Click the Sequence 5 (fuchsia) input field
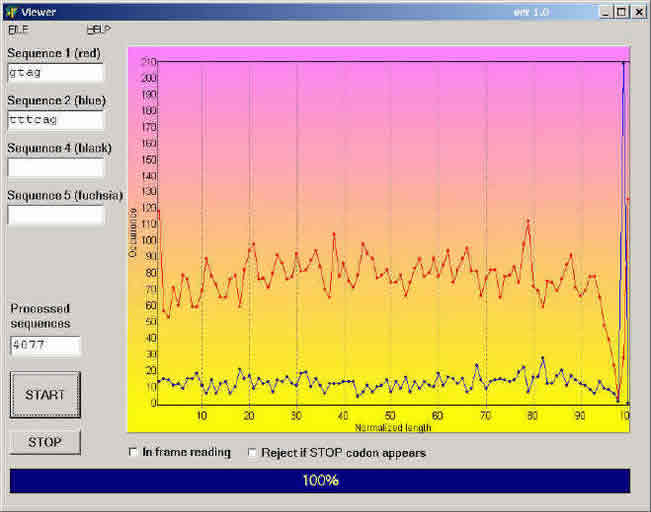 click(55, 215)
